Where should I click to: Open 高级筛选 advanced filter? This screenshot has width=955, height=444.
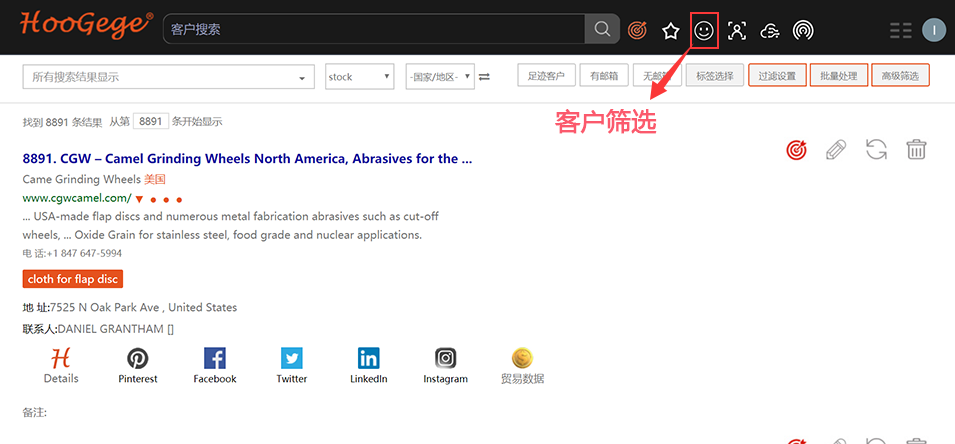coord(900,76)
